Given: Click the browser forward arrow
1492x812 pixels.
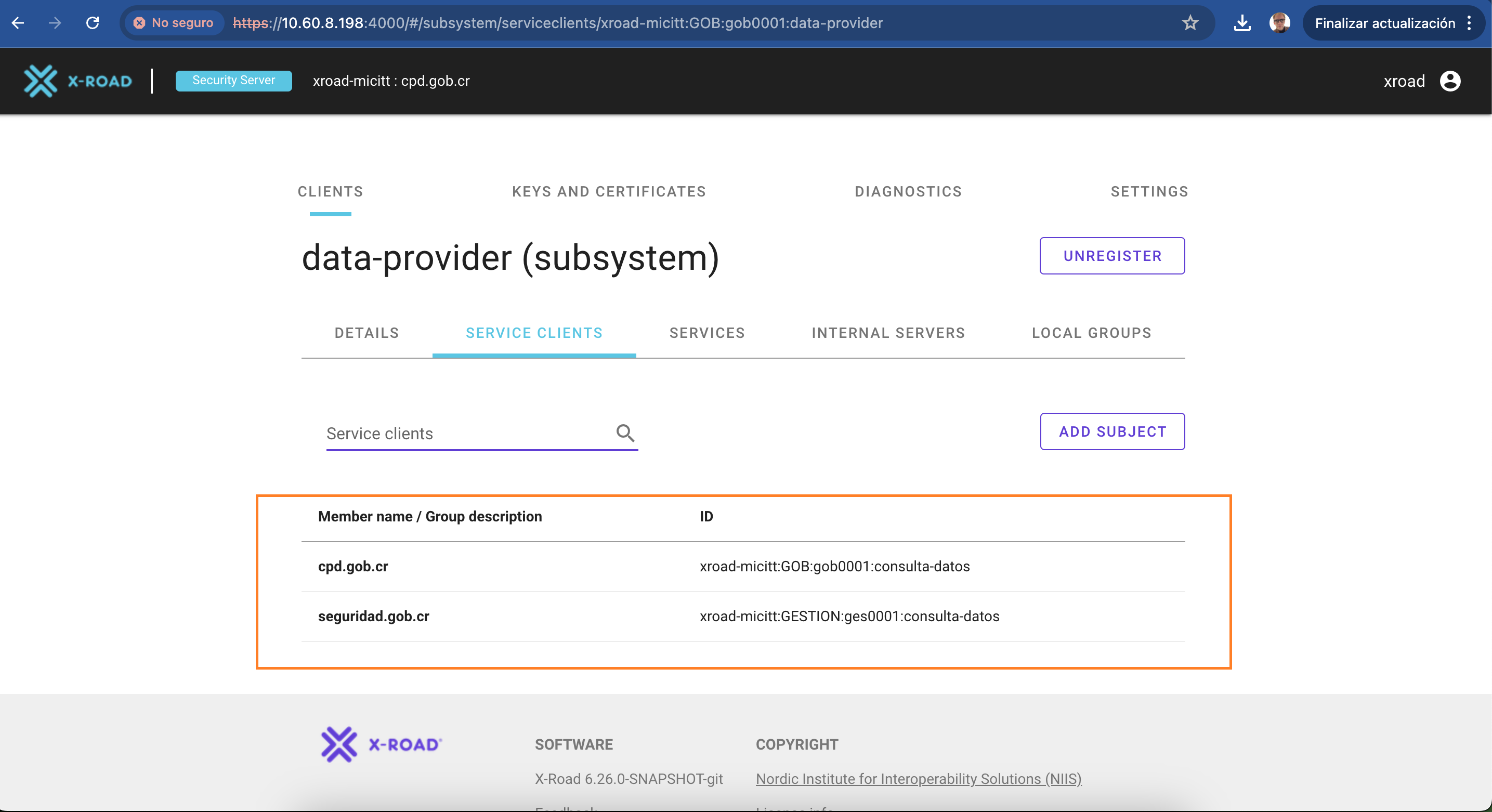Looking at the screenshot, I should [55, 23].
